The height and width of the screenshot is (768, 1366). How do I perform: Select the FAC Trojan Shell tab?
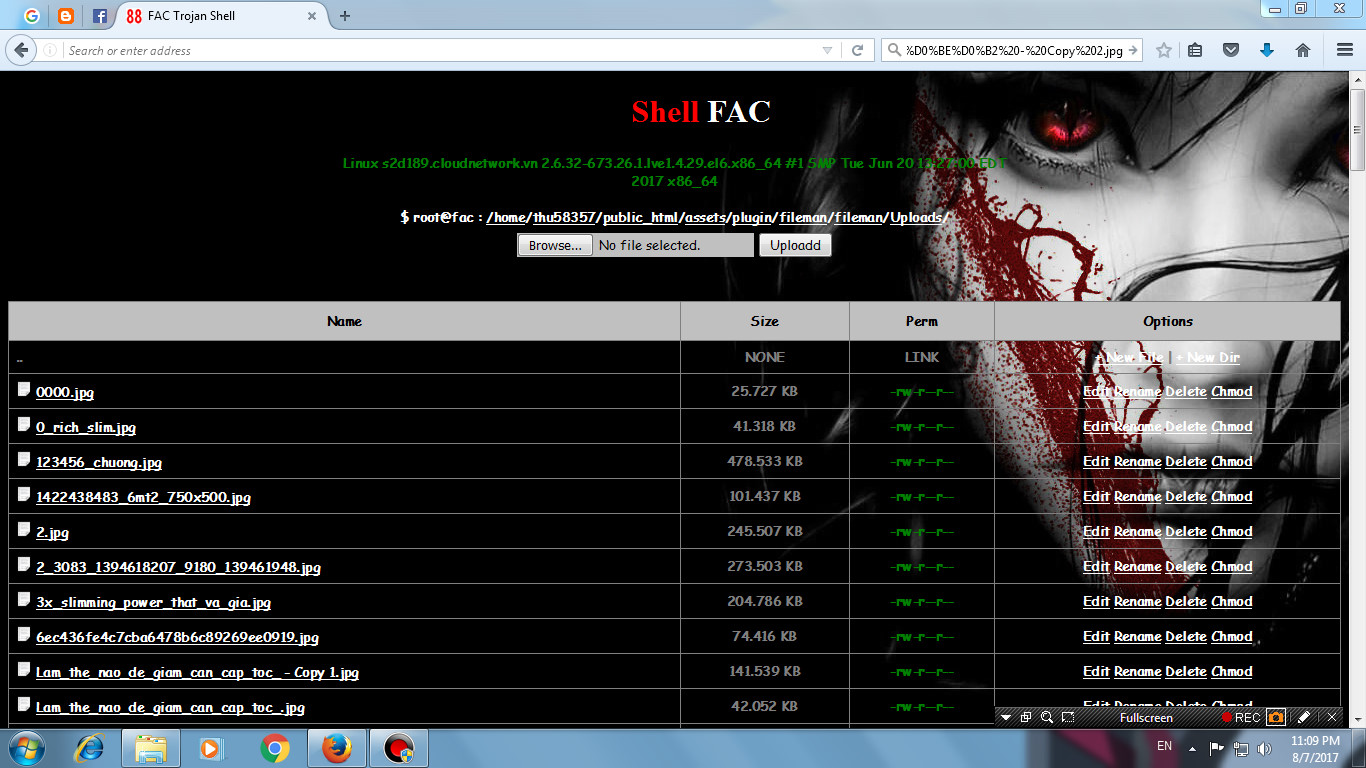click(x=222, y=16)
